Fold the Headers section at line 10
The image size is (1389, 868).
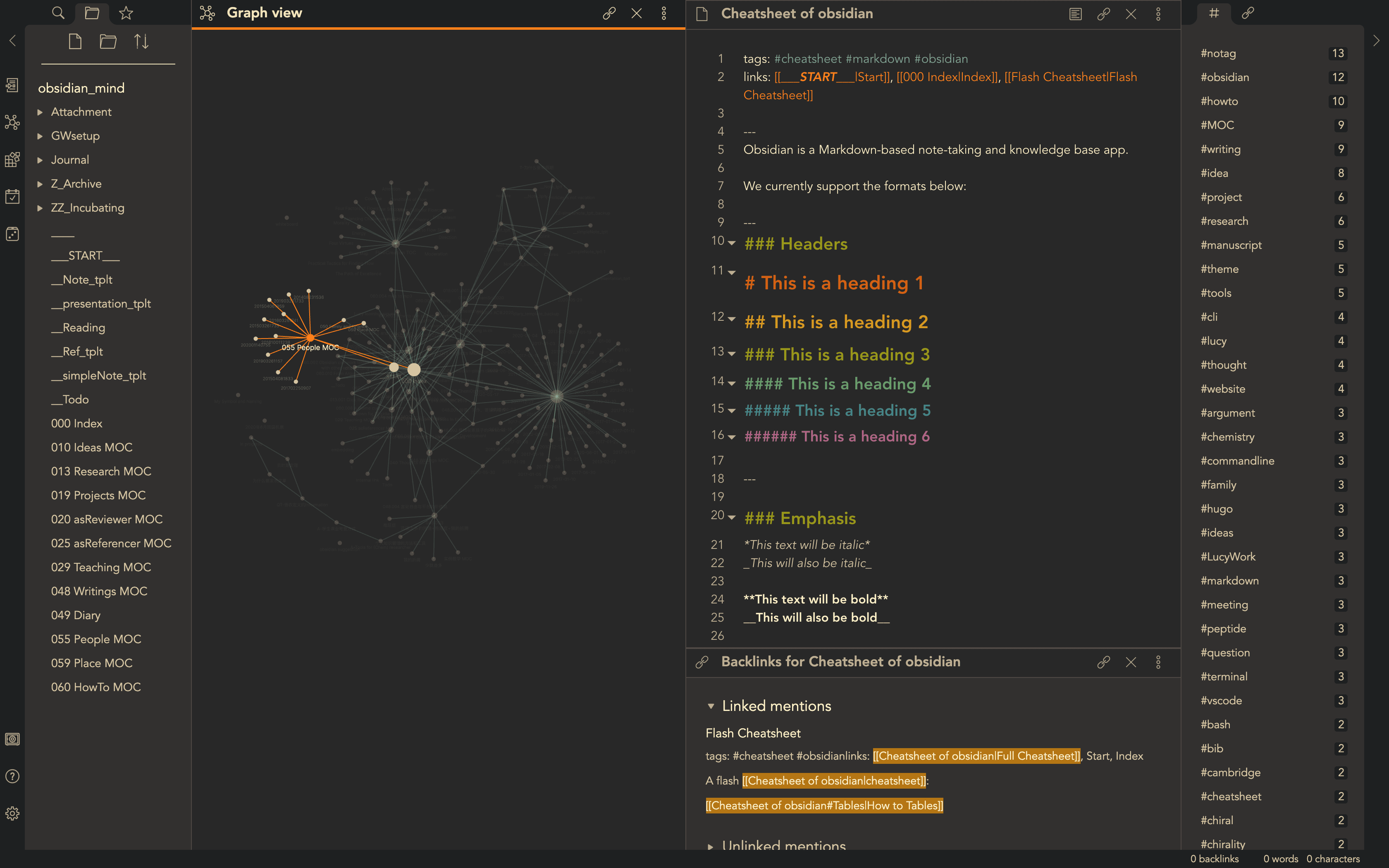pyautogui.click(x=732, y=243)
